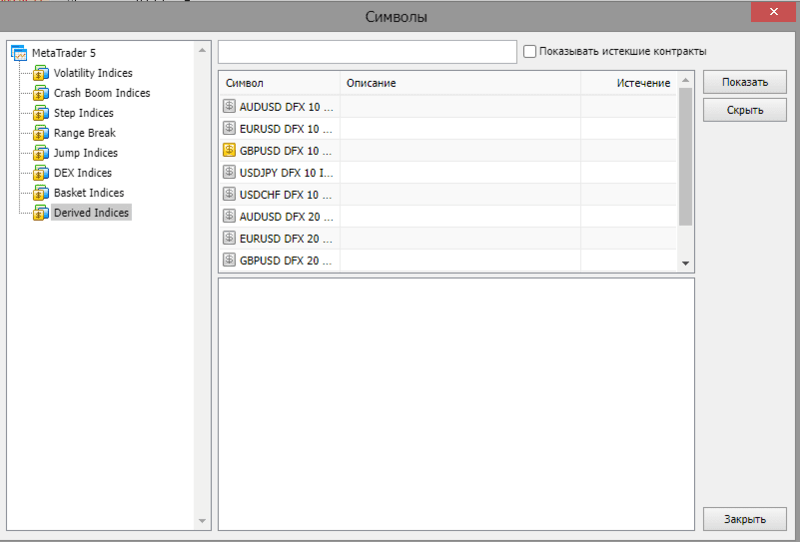The image size is (800, 542).
Task: Click the 'Скрыть' button
Action: coord(745,110)
